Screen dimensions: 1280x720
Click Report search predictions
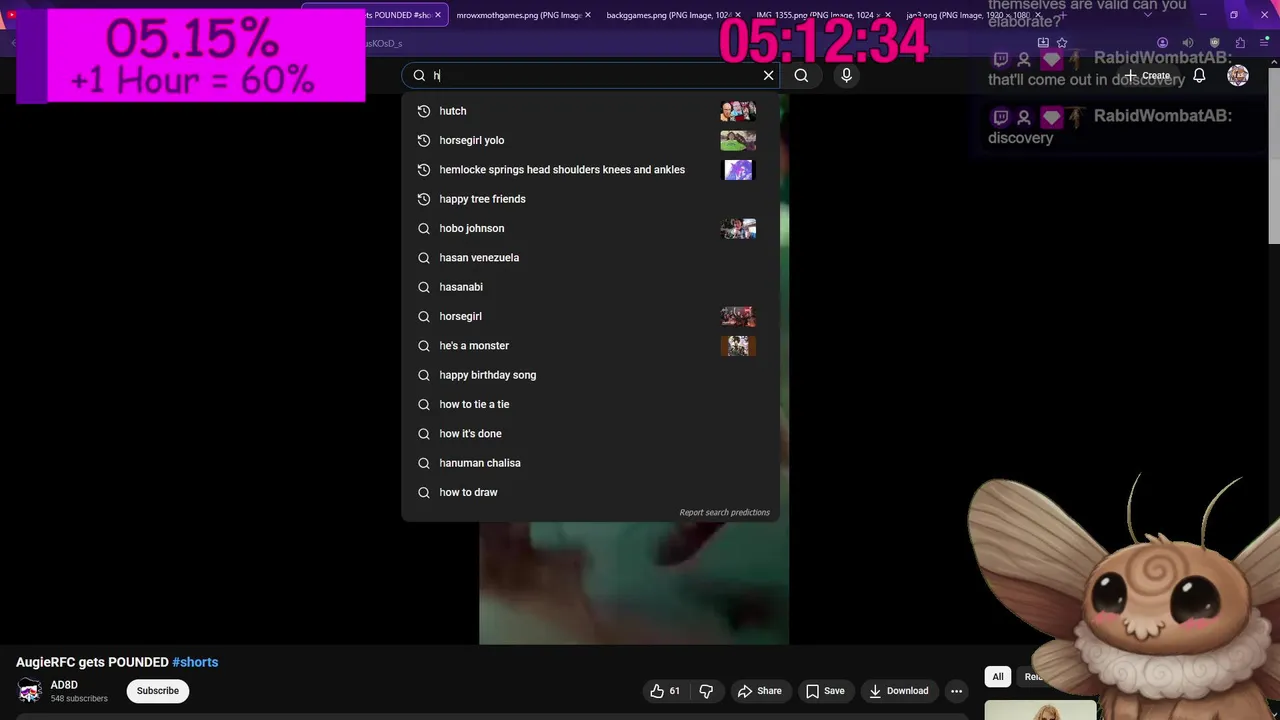(724, 513)
